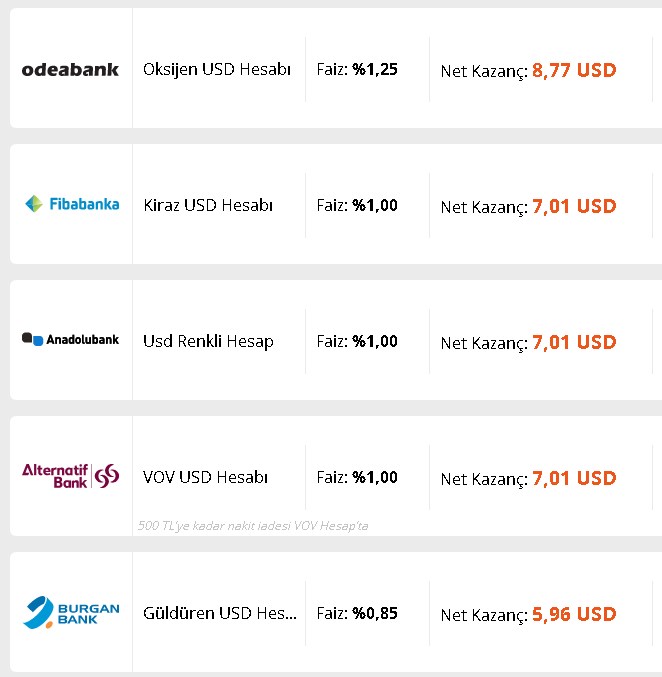
Task: Click Burgan Bank Faiz %0,85 value
Action: pyautogui.click(x=374, y=614)
